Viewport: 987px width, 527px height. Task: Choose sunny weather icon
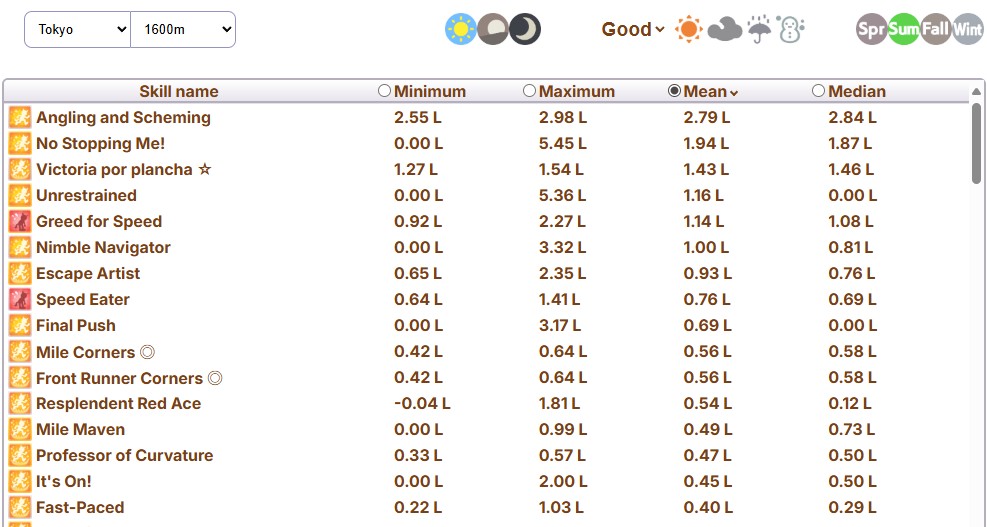(x=689, y=30)
